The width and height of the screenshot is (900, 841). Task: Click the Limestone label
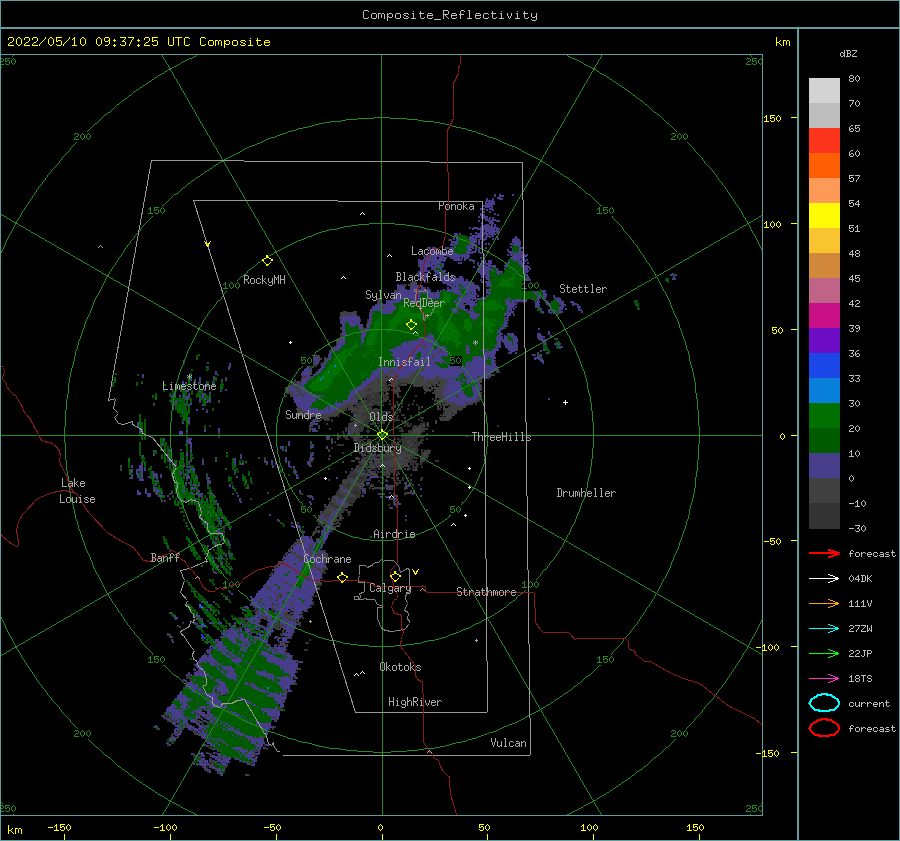[189, 386]
